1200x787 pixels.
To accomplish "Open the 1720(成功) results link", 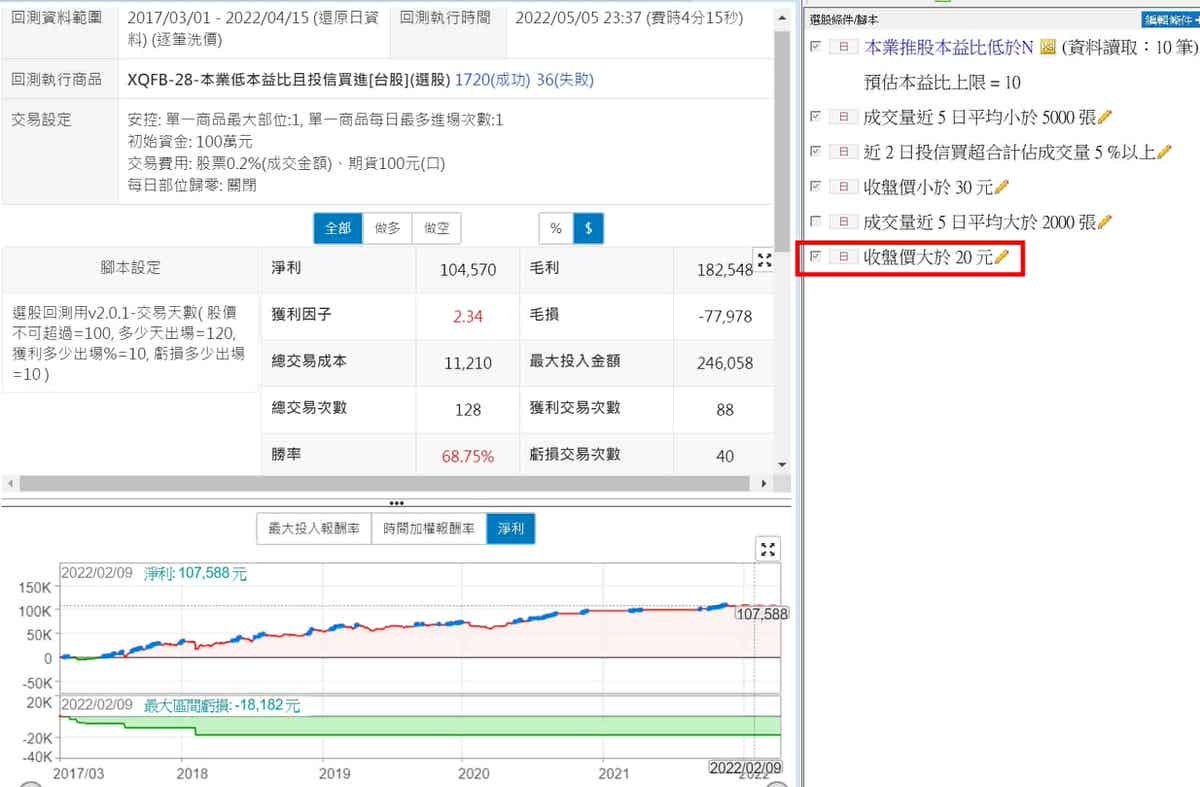I will [x=490, y=80].
